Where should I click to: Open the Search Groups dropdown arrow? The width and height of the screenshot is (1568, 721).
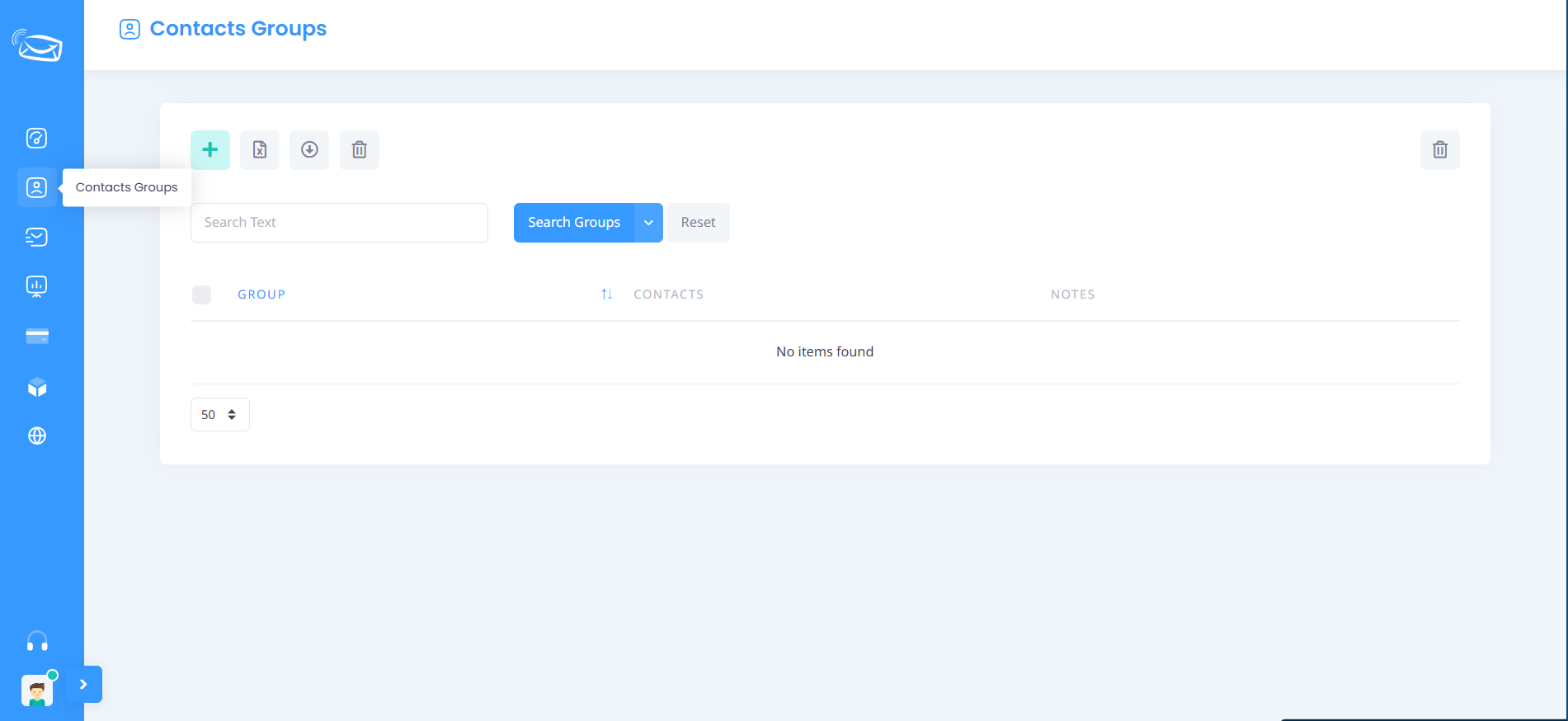pyautogui.click(x=648, y=223)
